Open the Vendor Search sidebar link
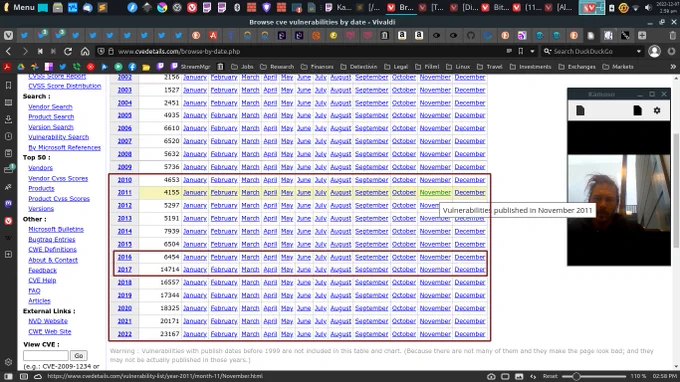This screenshot has height=382, width=680. click(50, 107)
